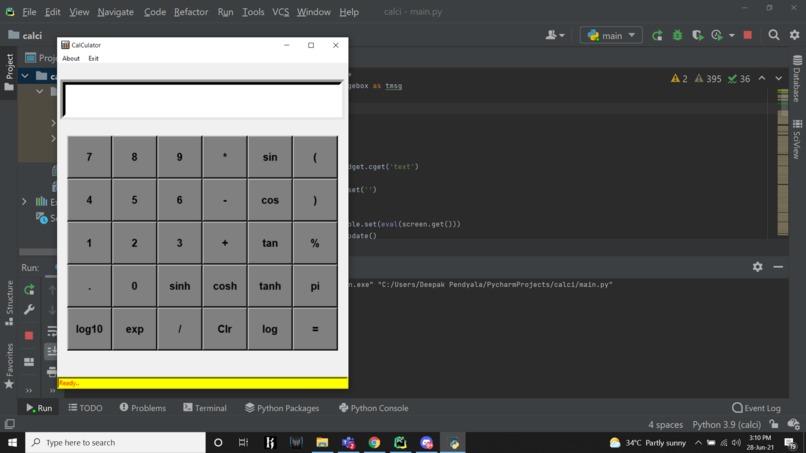Click the wrench icon in the Run panel
Image resolution: width=806 pixels, height=453 pixels.
29,310
